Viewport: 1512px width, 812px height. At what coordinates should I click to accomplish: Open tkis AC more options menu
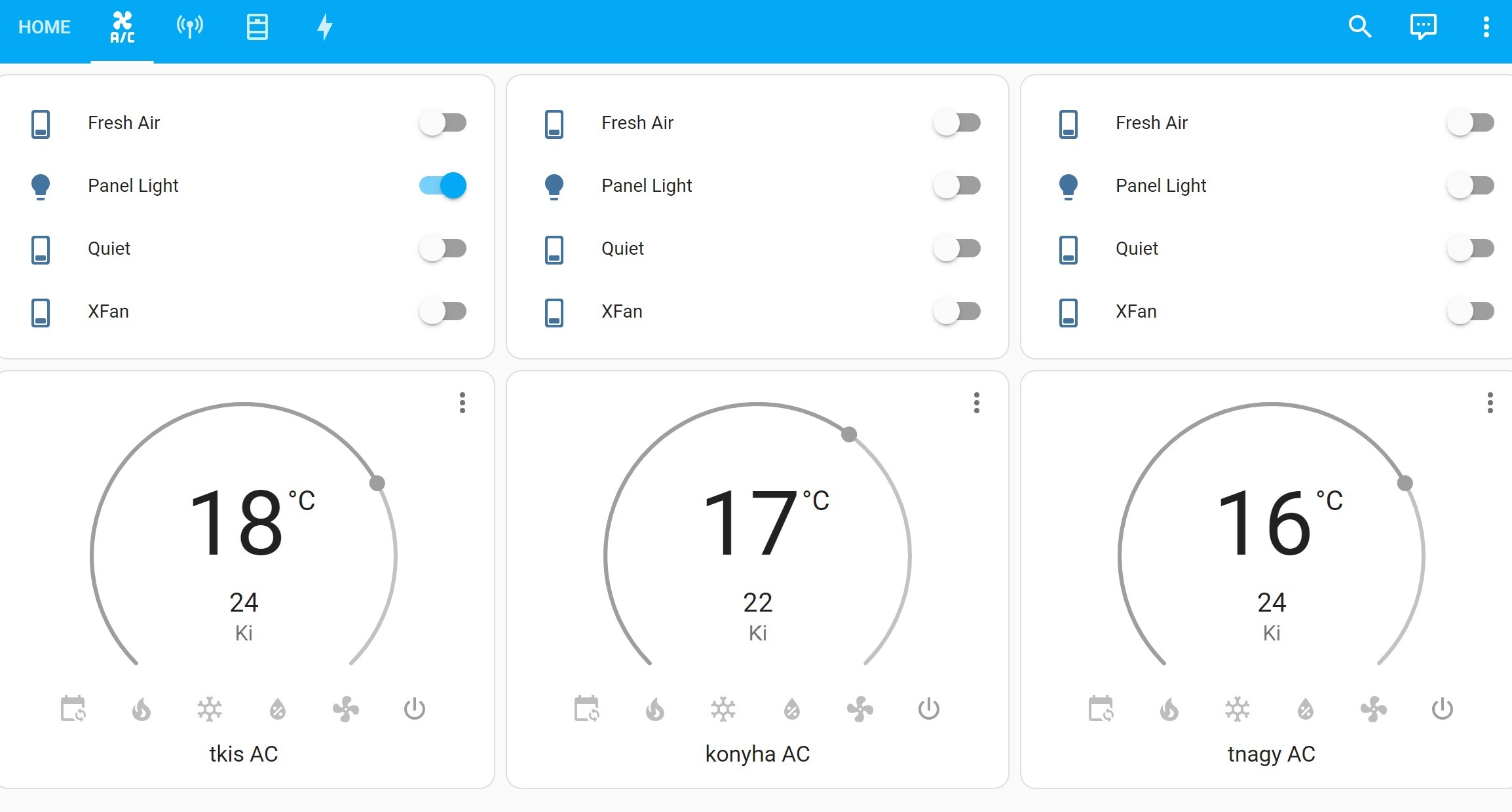(463, 403)
